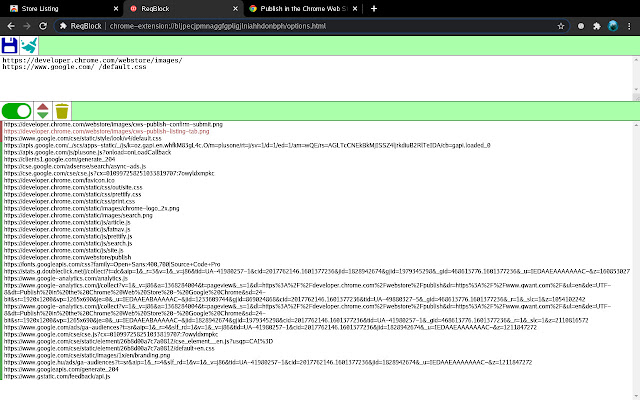This screenshot has height=400, width=640.
Task: Select the static/css/out/site.css request
Action: tap(73, 187)
